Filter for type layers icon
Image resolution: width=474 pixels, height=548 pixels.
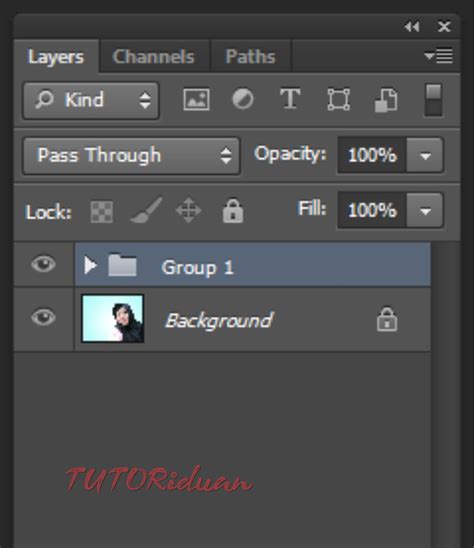coord(290,99)
